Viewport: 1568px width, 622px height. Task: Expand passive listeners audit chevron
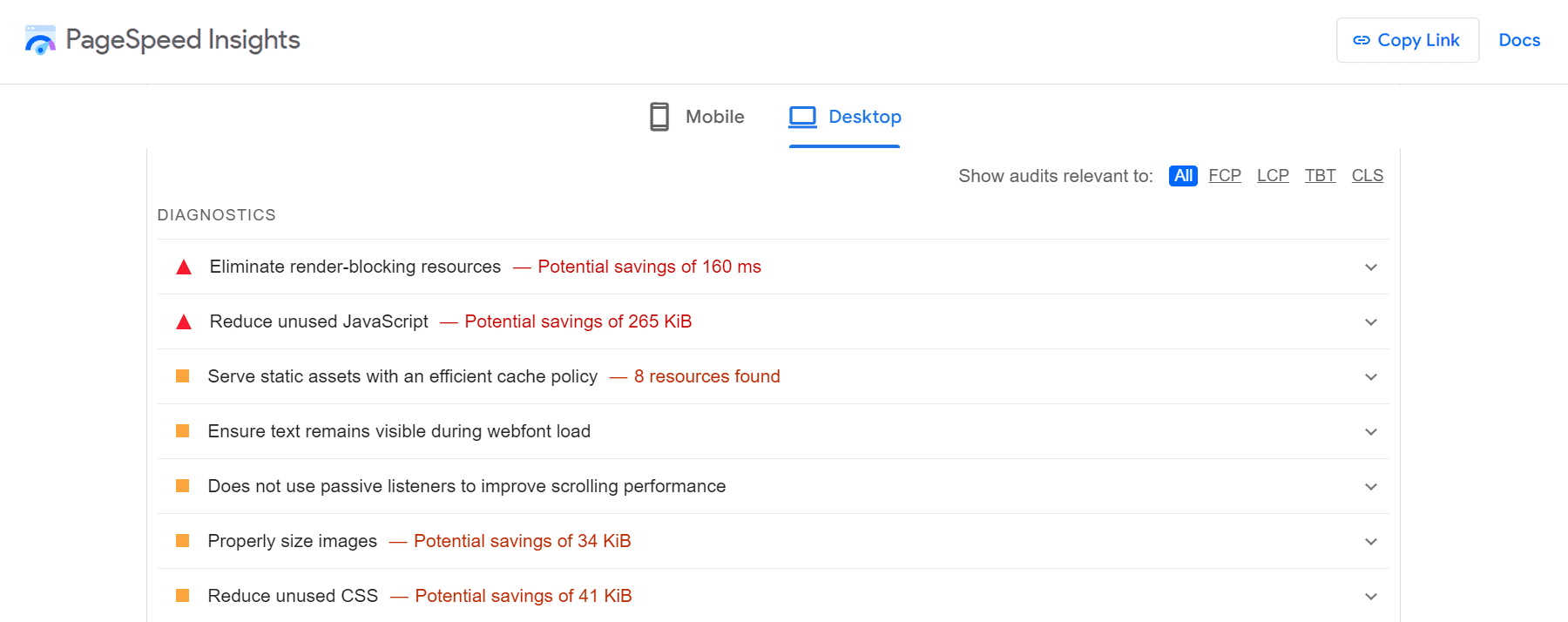(x=1371, y=487)
